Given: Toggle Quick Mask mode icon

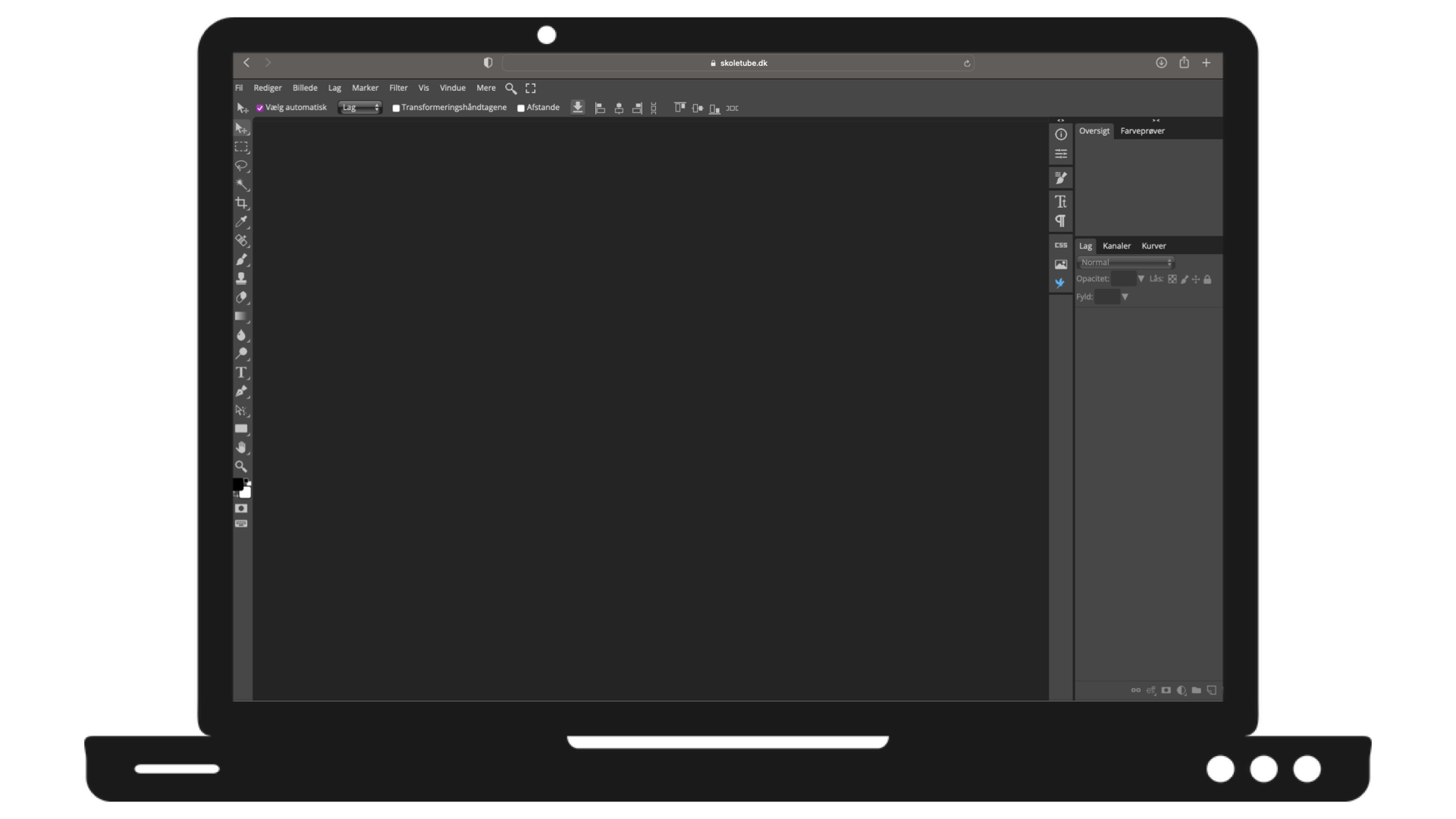Looking at the screenshot, I should pos(241,508).
